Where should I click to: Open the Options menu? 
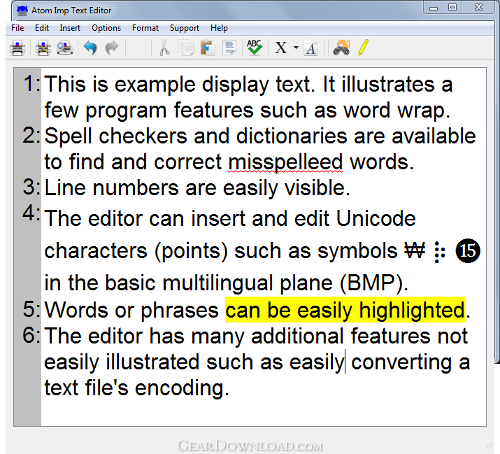click(x=106, y=28)
